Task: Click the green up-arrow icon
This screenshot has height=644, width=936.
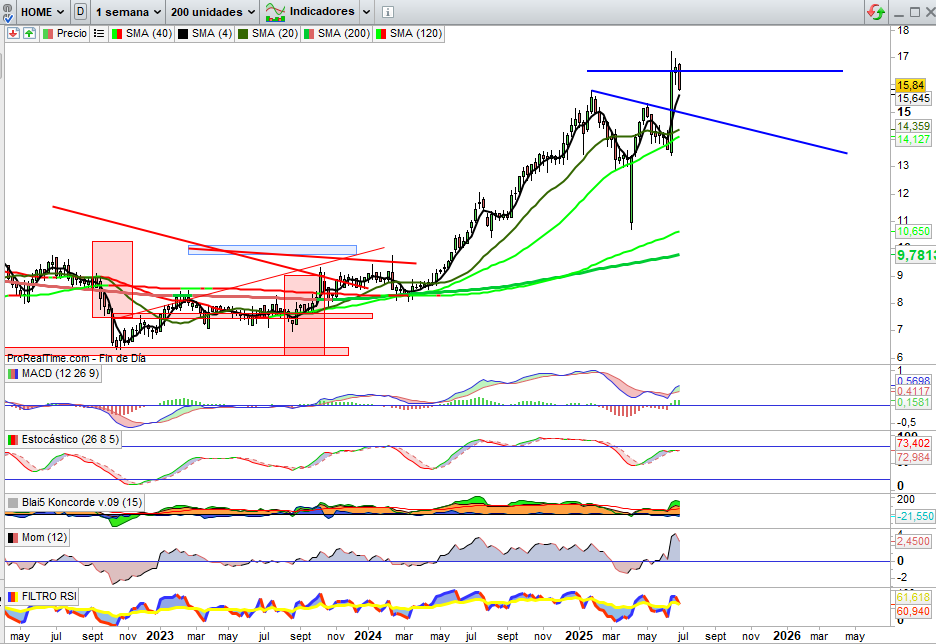Action: [29, 33]
